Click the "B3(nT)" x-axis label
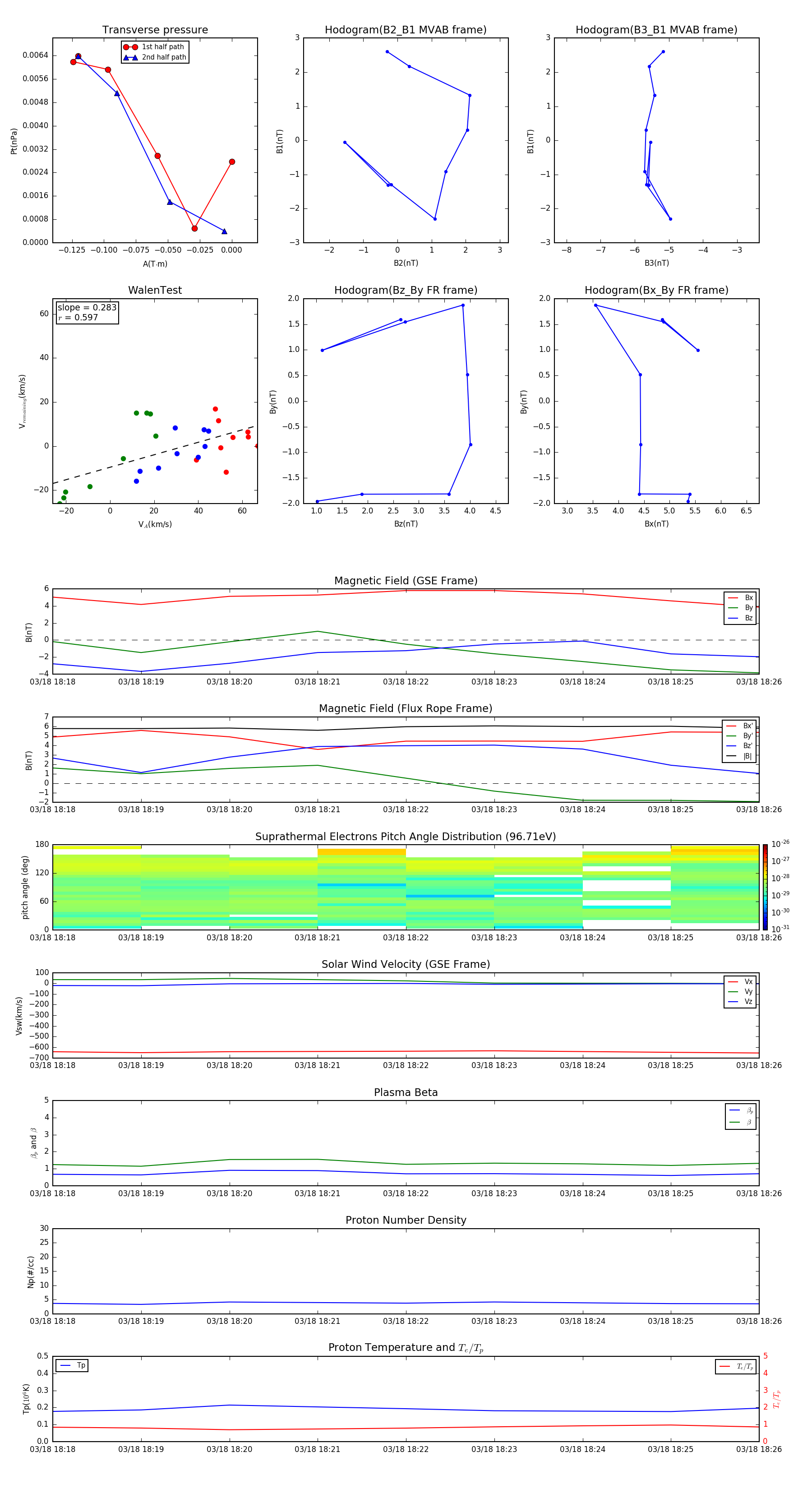This screenshot has height=1489, width=812. point(656,263)
